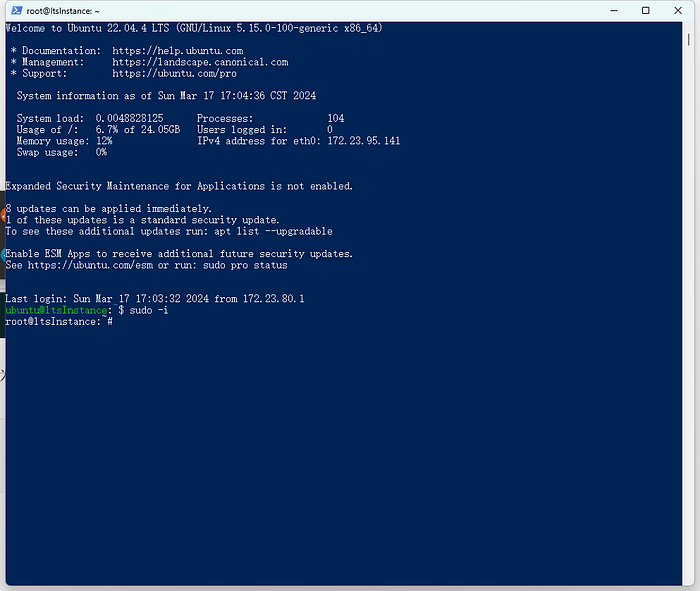This screenshot has width=700, height=591.
Task: Click the 'sudo -i' command text
Action: coord(149,310)
